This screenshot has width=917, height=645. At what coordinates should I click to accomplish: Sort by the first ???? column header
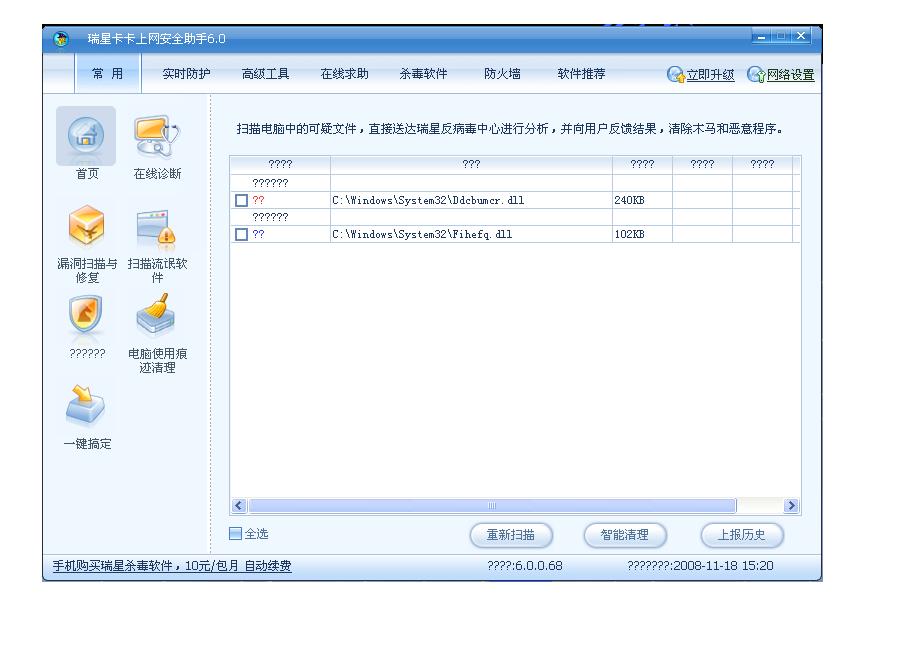coord(280,164)
